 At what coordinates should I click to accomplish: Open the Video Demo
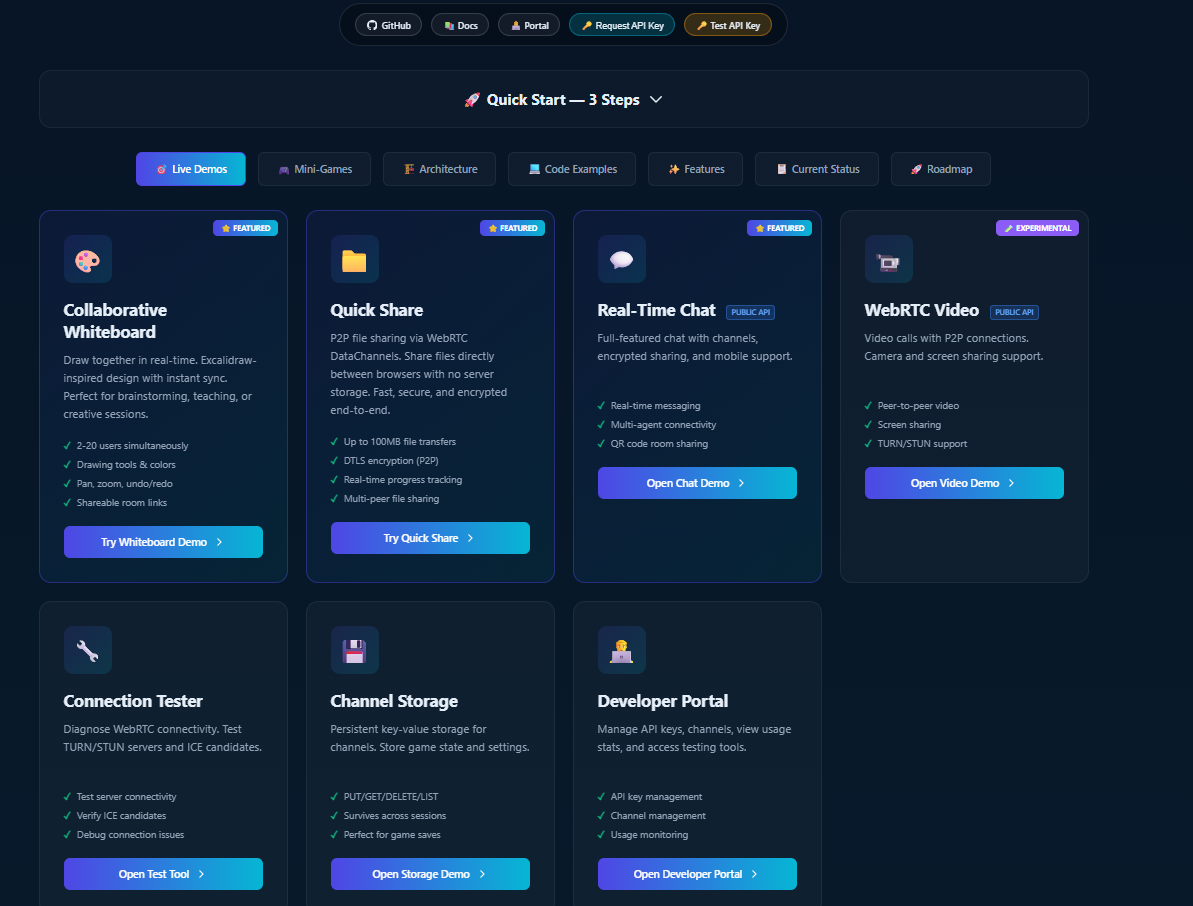click(963, 482)
